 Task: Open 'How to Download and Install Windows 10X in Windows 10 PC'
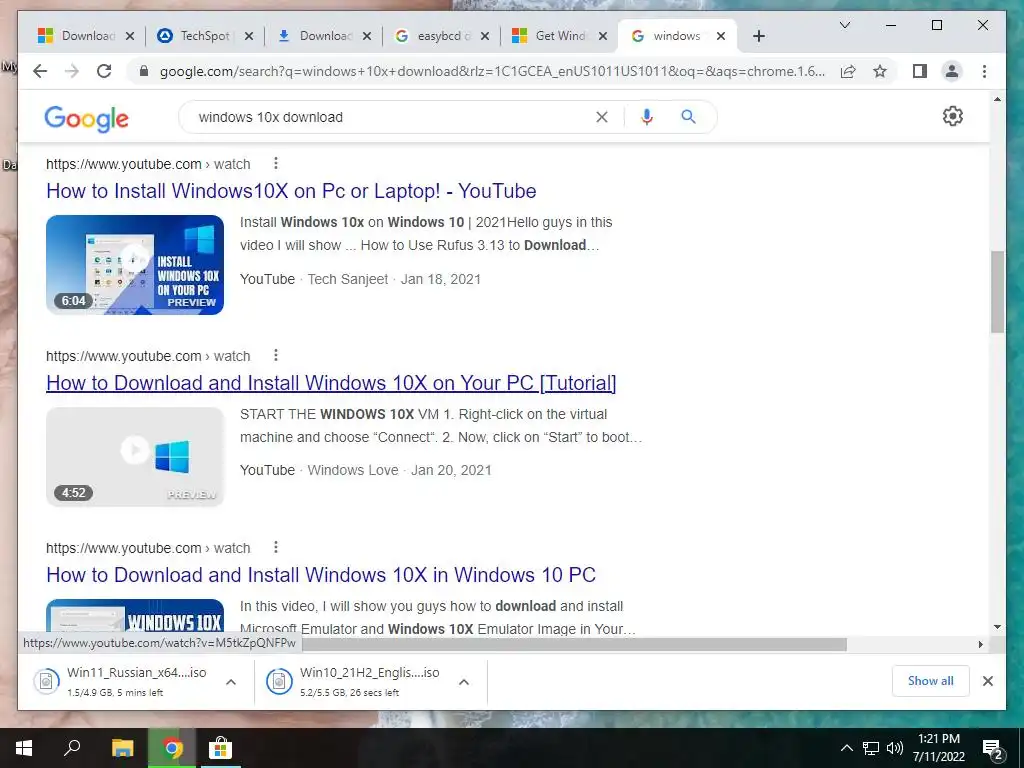click(x=321, y=575)
